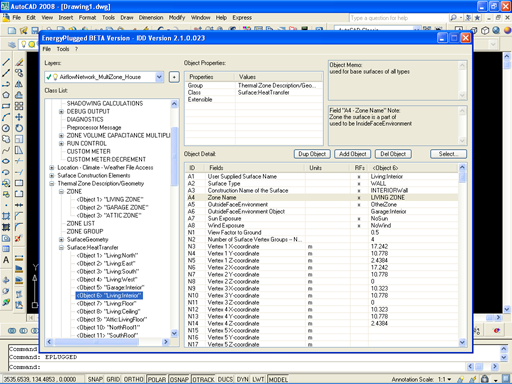This screenshot has height=384, width=512.
Task: Open the Layer Properties Manager icon
Action: click(12, 44)
